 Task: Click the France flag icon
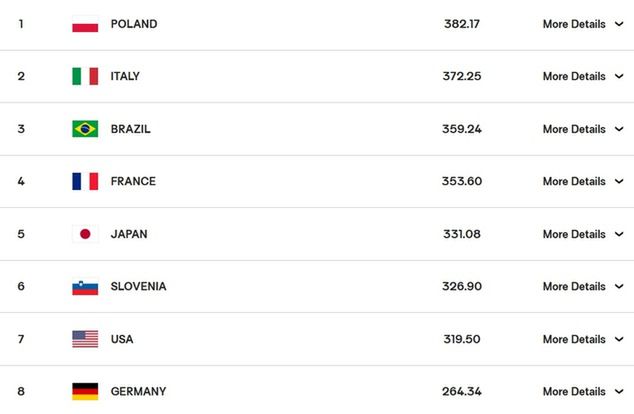[85, 181]
